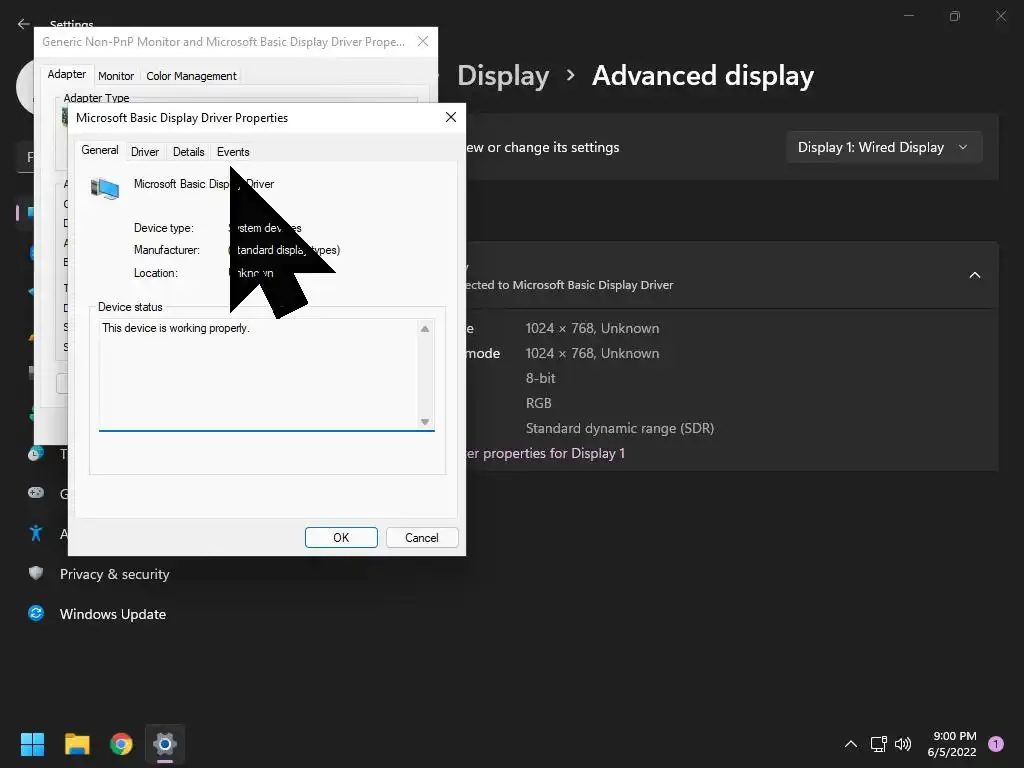Viewport: 1024px width, 768px height.
Task: Switch to the Driver tab
Action: pos(145,152)
